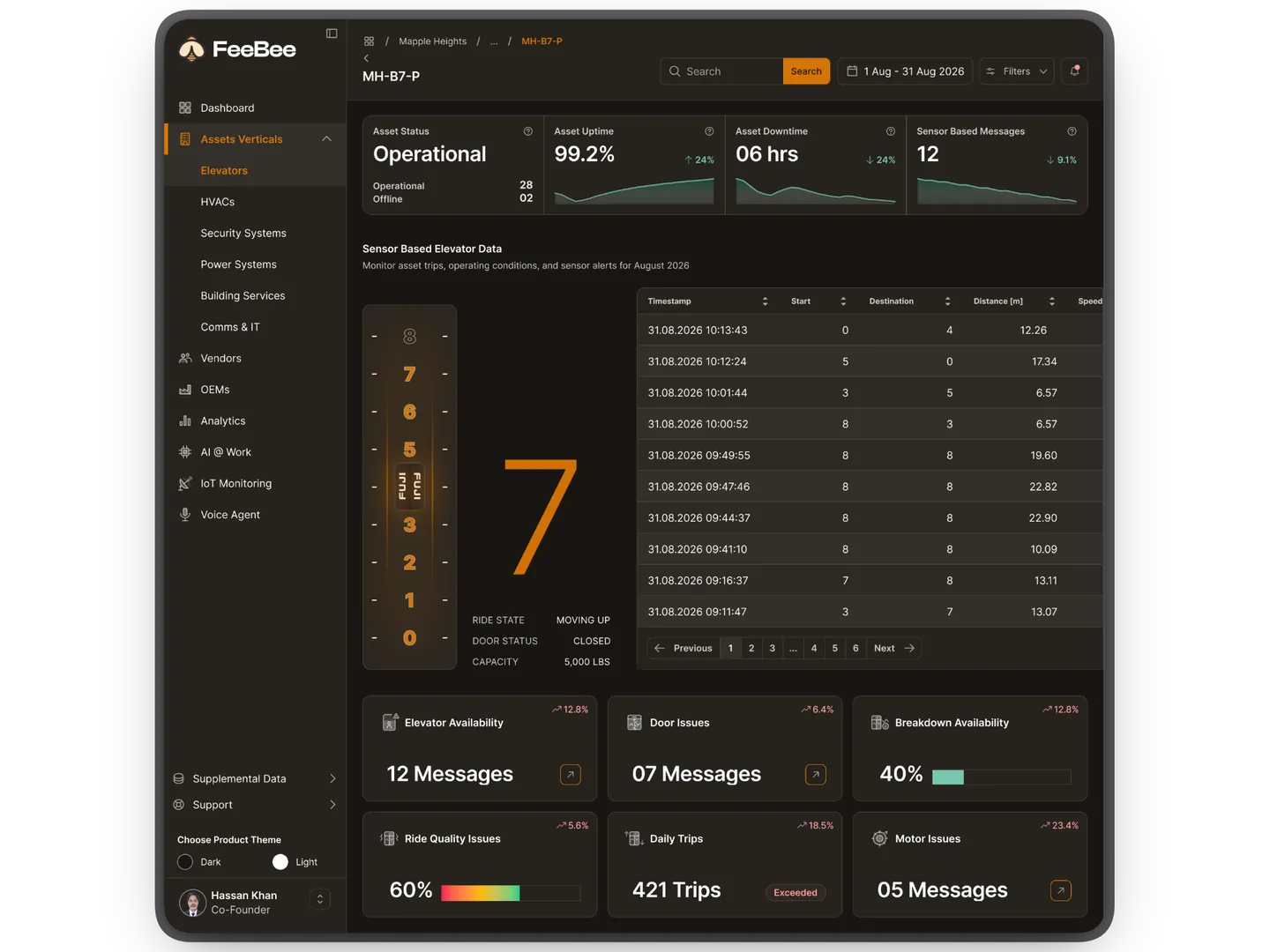Viewport: 1270px width, 952px height.
Task: Show Asset Downtime help info icon
Action: pyautogui.click(x=891, y=131)
